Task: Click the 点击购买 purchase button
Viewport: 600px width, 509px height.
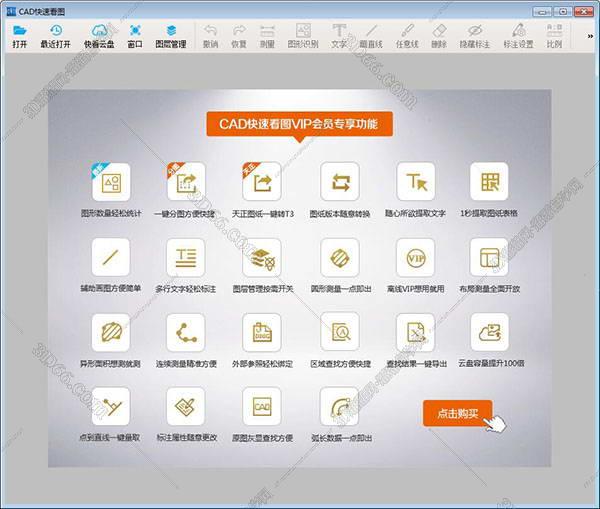Action: tap(457, 413)
